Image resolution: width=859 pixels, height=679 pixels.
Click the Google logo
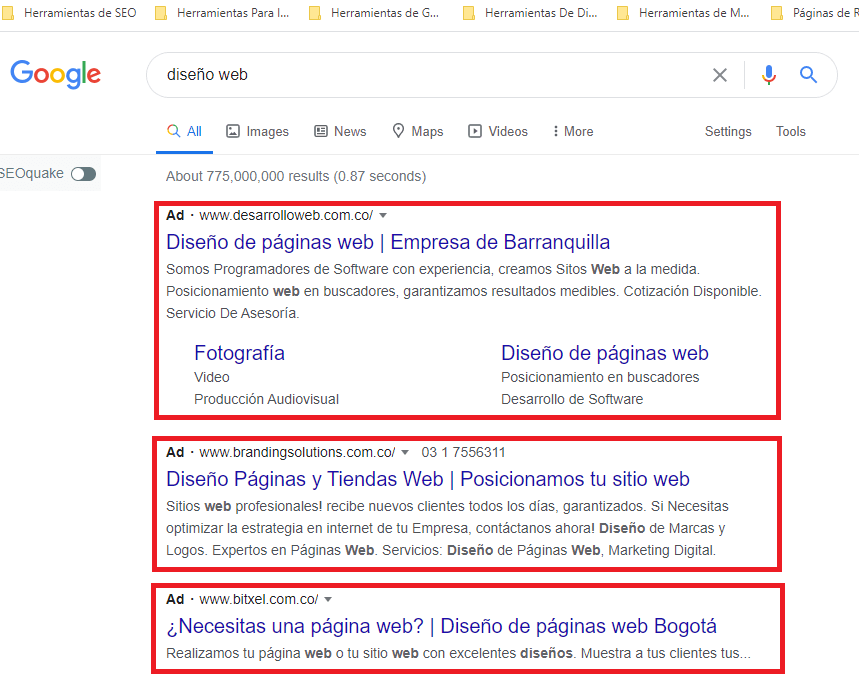click(55, 73)
